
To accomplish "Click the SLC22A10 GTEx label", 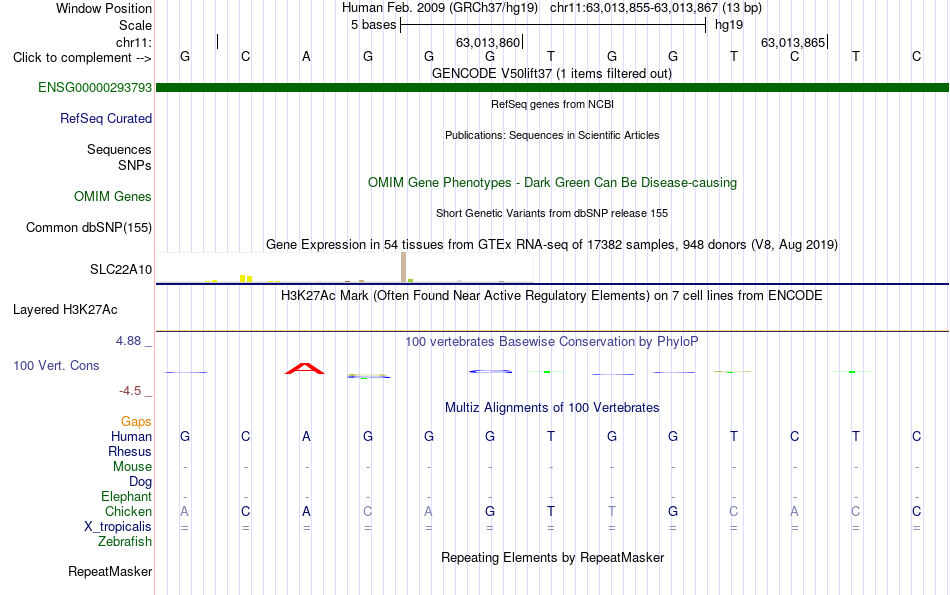I will 121,270.
